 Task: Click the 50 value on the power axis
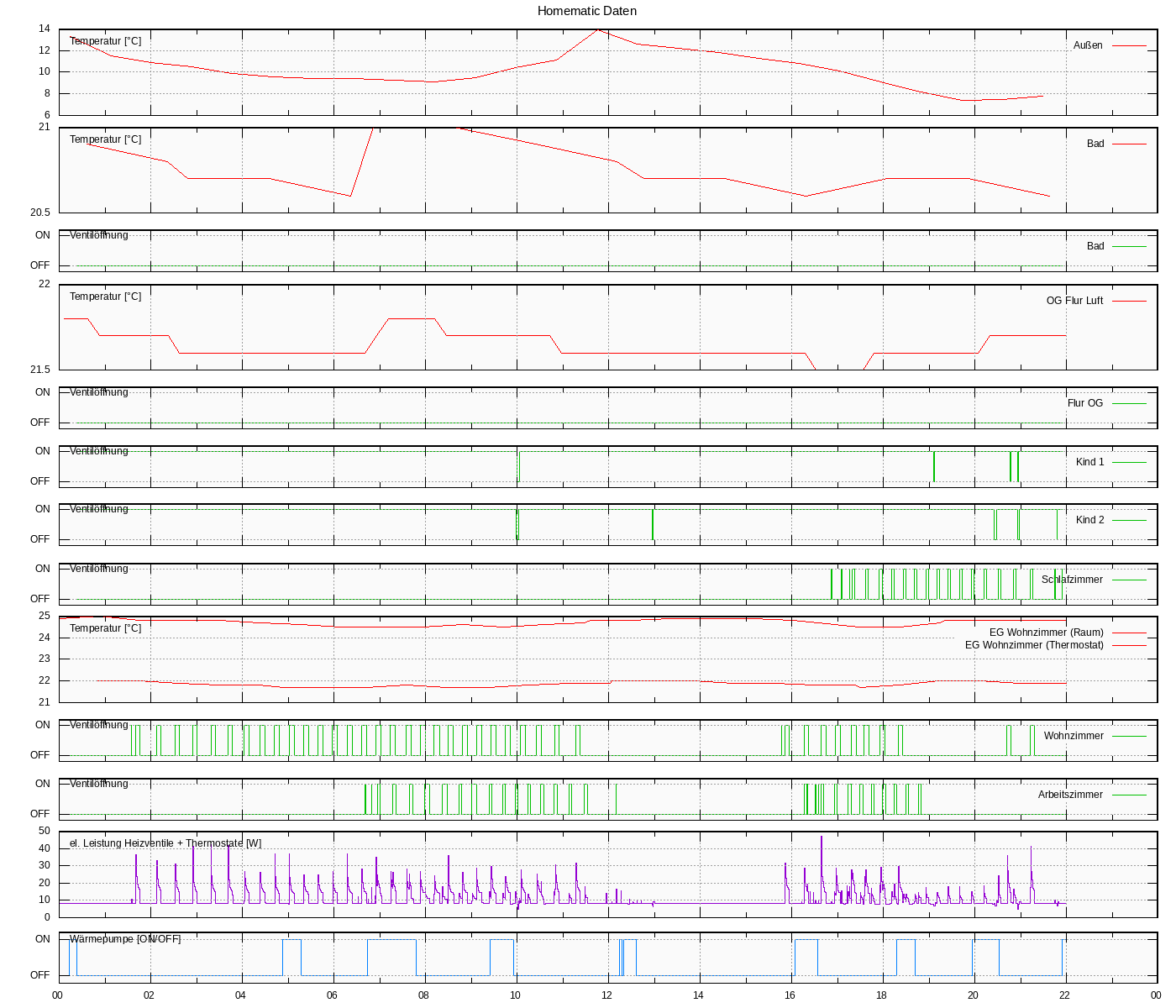tap(45, 831)
